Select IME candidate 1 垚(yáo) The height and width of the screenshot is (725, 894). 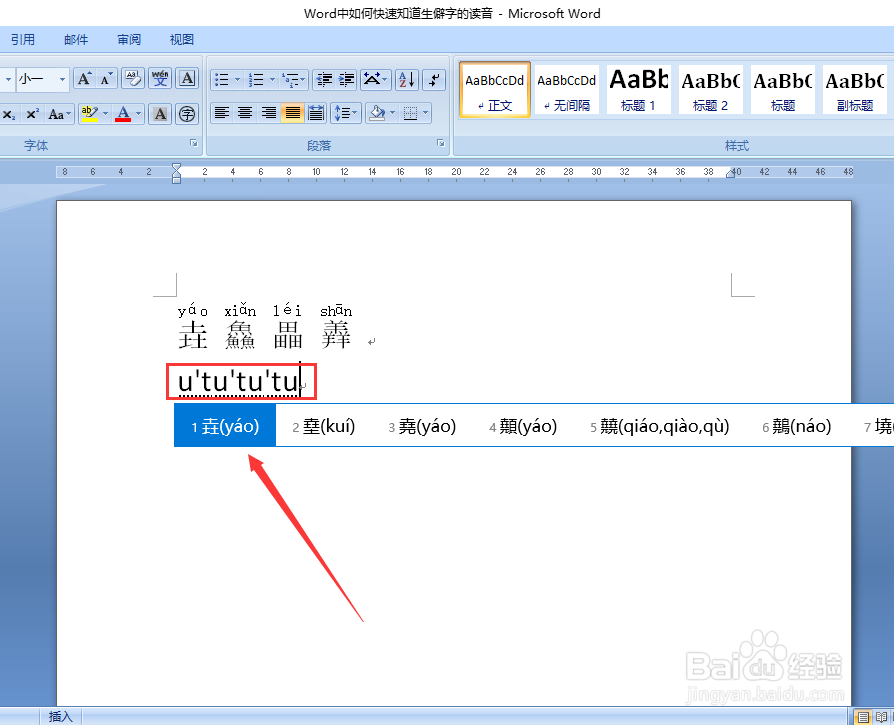225,426
